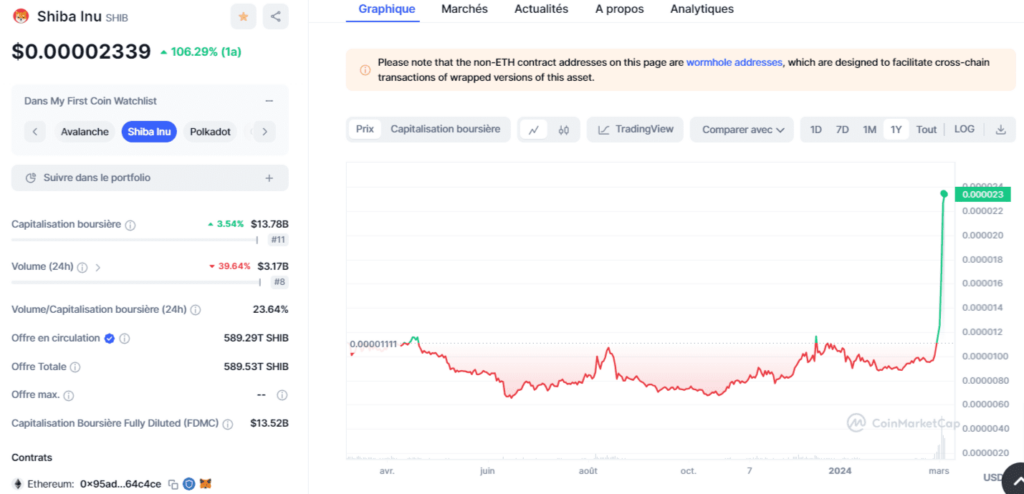
Task: Open info icon next to Fully Diluted (FDMC)
Action: pos(227,424)
